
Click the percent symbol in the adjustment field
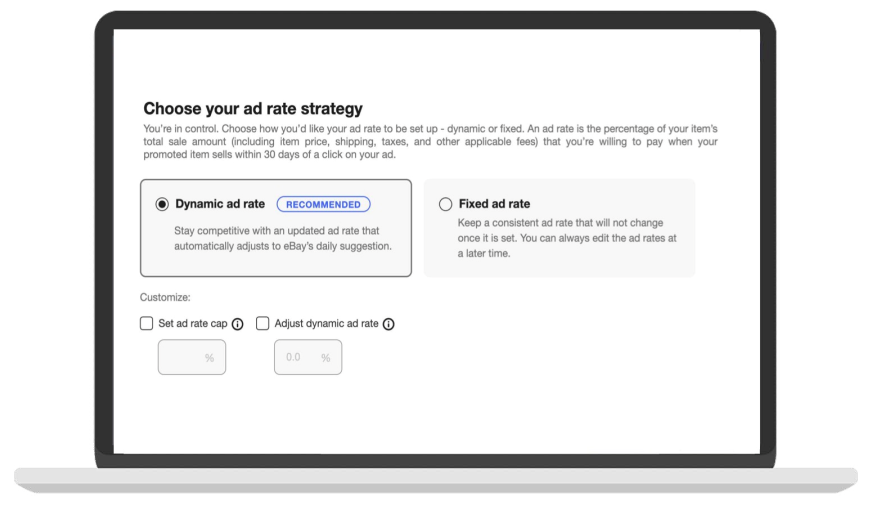click(325, 358)
